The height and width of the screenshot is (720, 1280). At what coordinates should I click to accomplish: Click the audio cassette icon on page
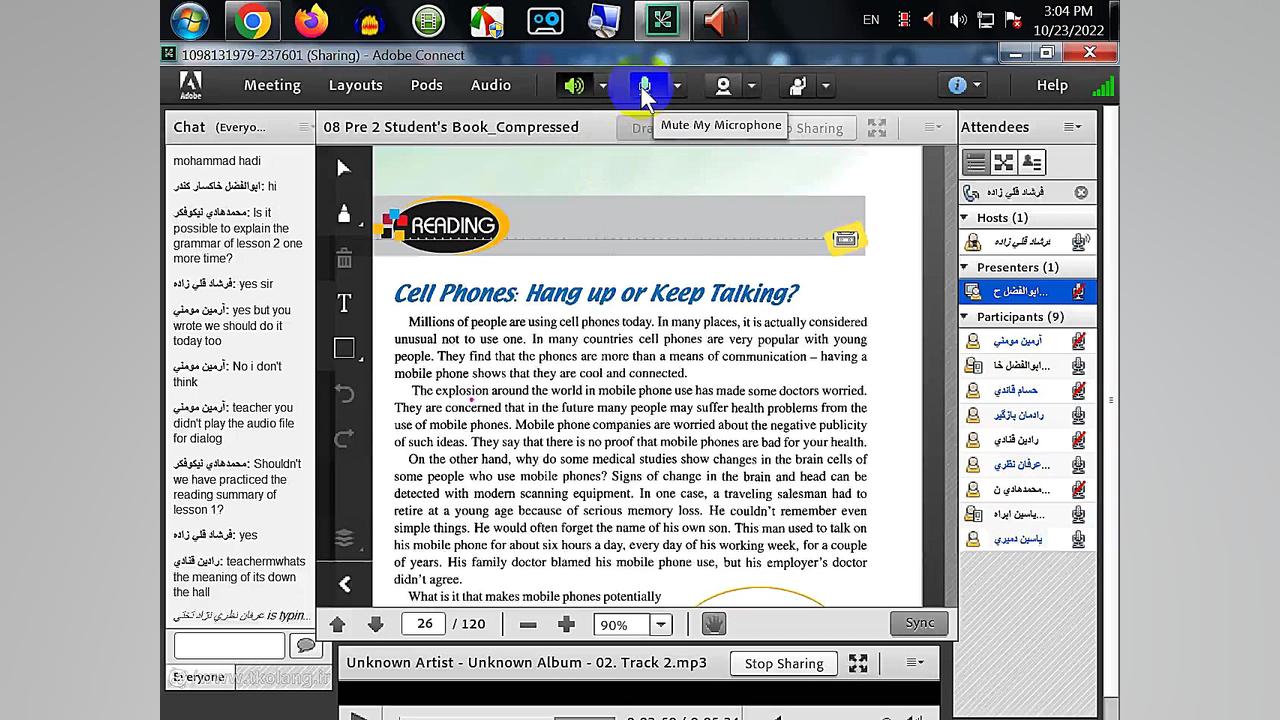846,239
